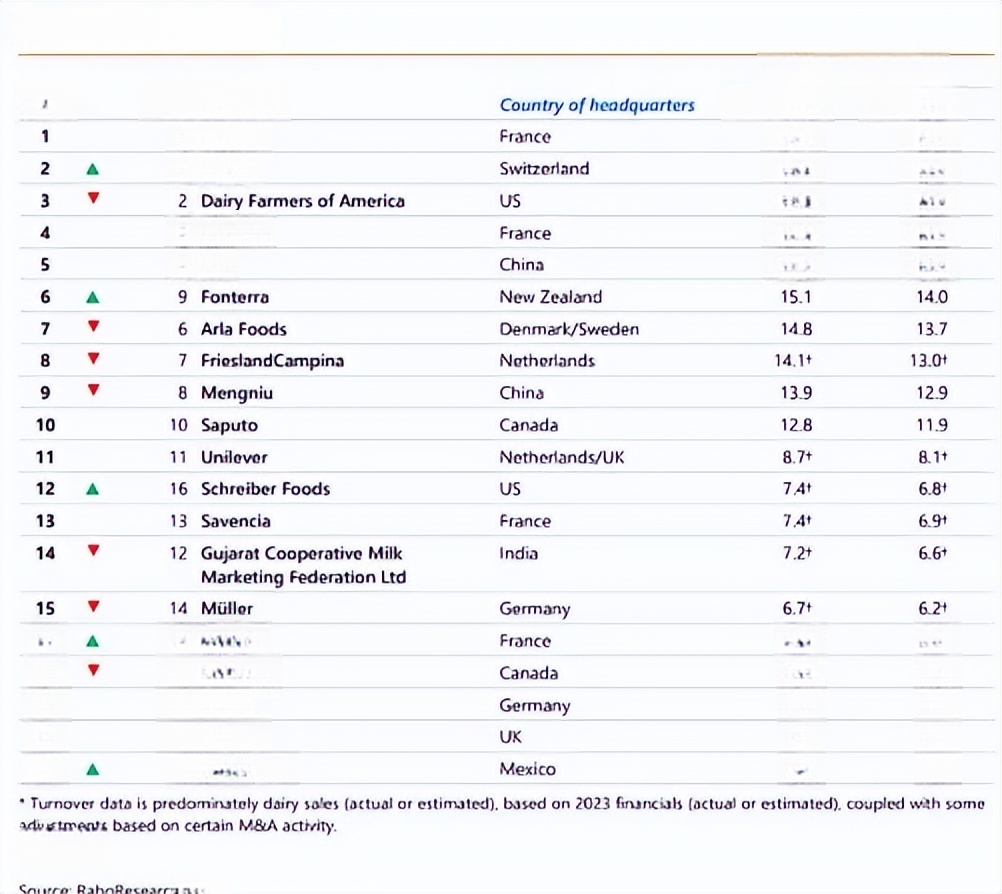Click "Netherlands" in the FrieslandCampina row
Screen dimensions: 1002x894
pos(547,361)
